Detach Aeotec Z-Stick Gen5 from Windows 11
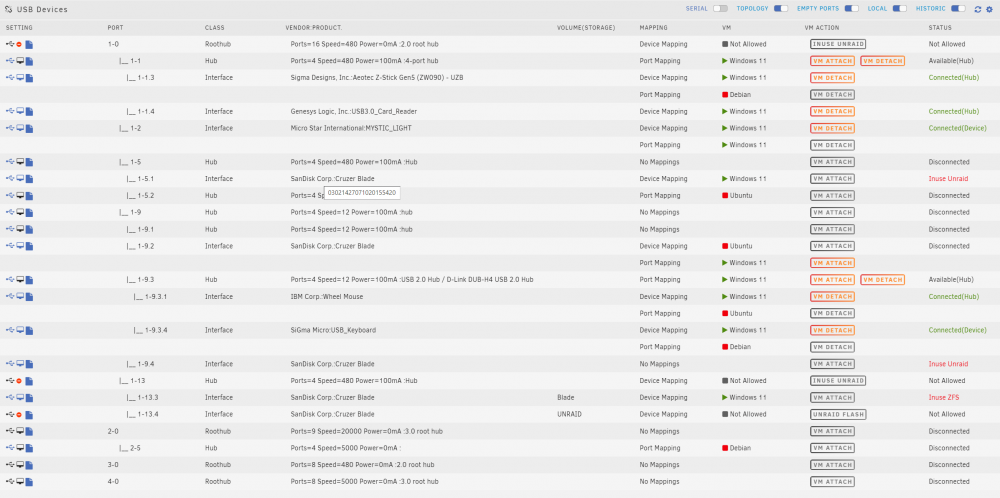The height and width of the screenshot is (498, 1000). click(x=832, y=78)
